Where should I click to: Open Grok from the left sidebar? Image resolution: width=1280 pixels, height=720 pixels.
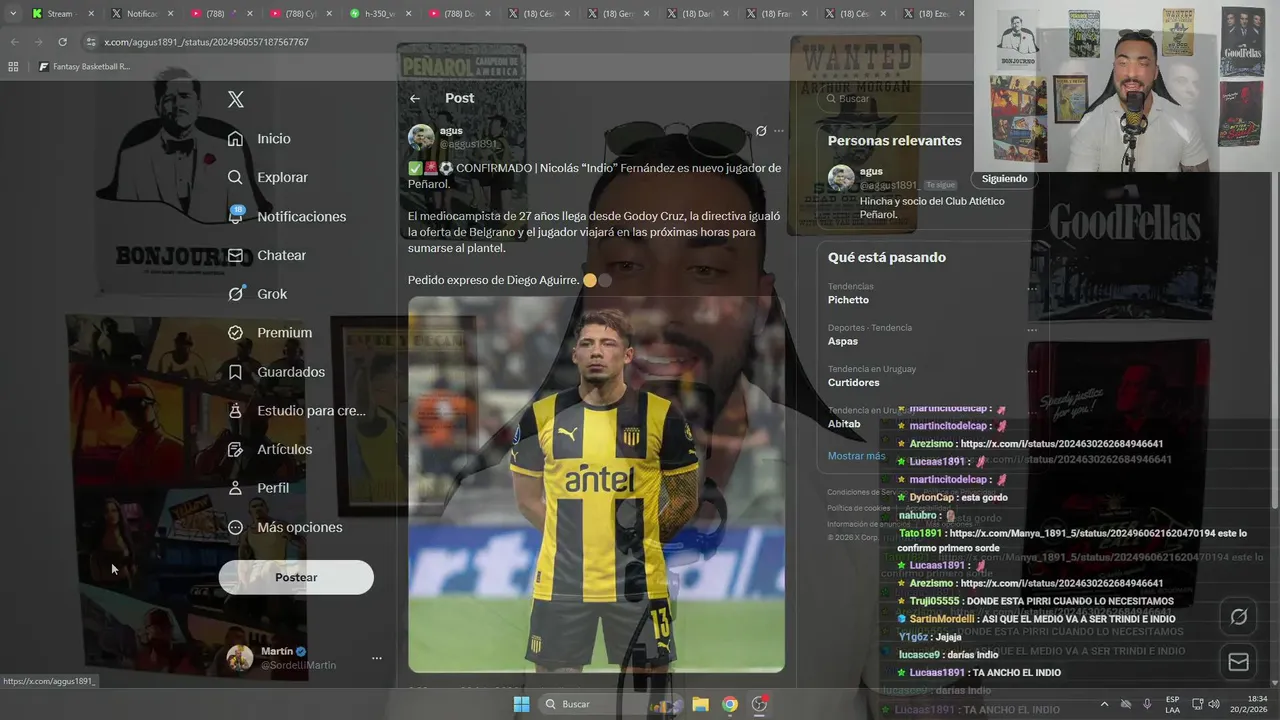[x=257, y=294]
